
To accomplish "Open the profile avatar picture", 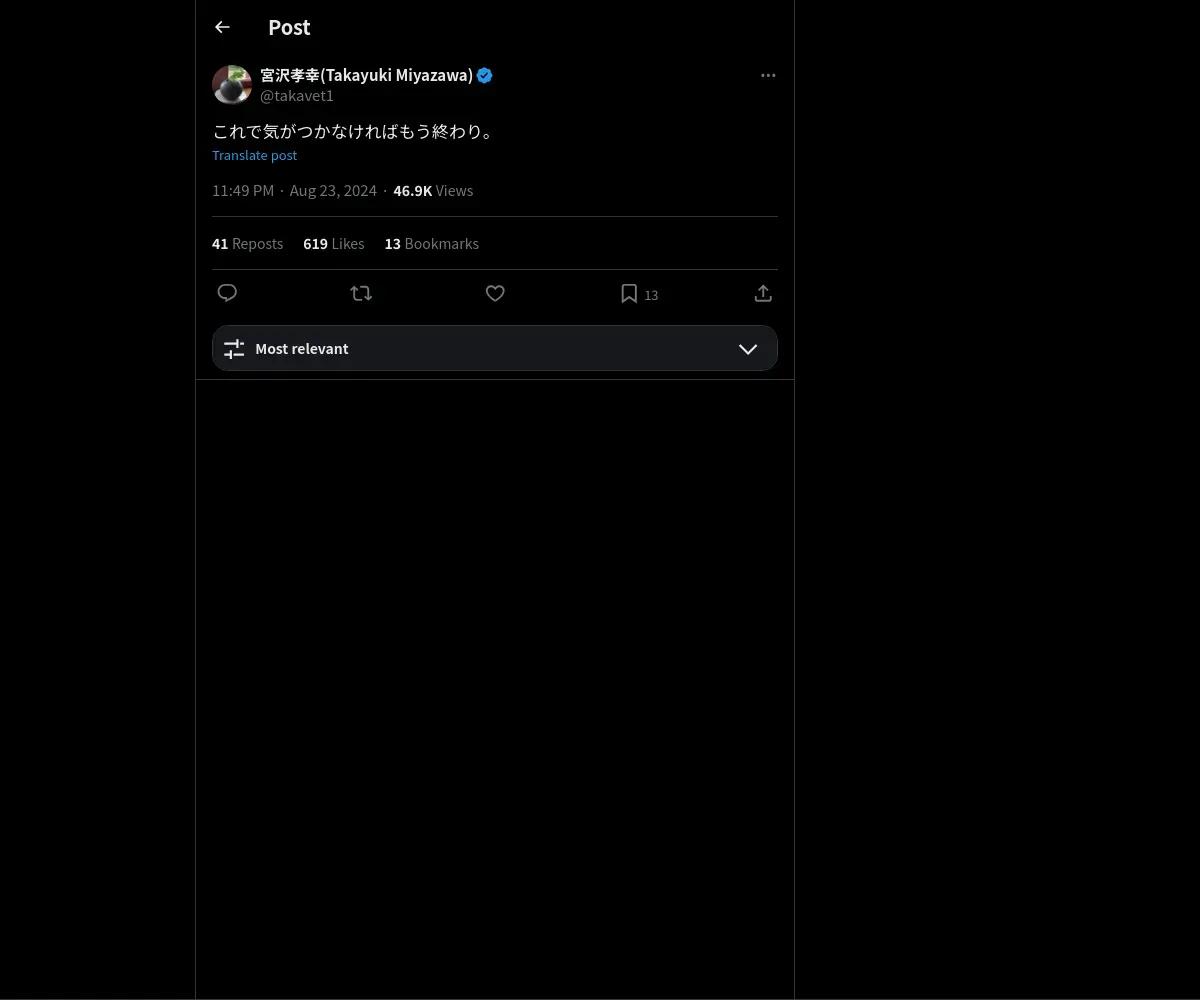I will click(x=232, y=85).
